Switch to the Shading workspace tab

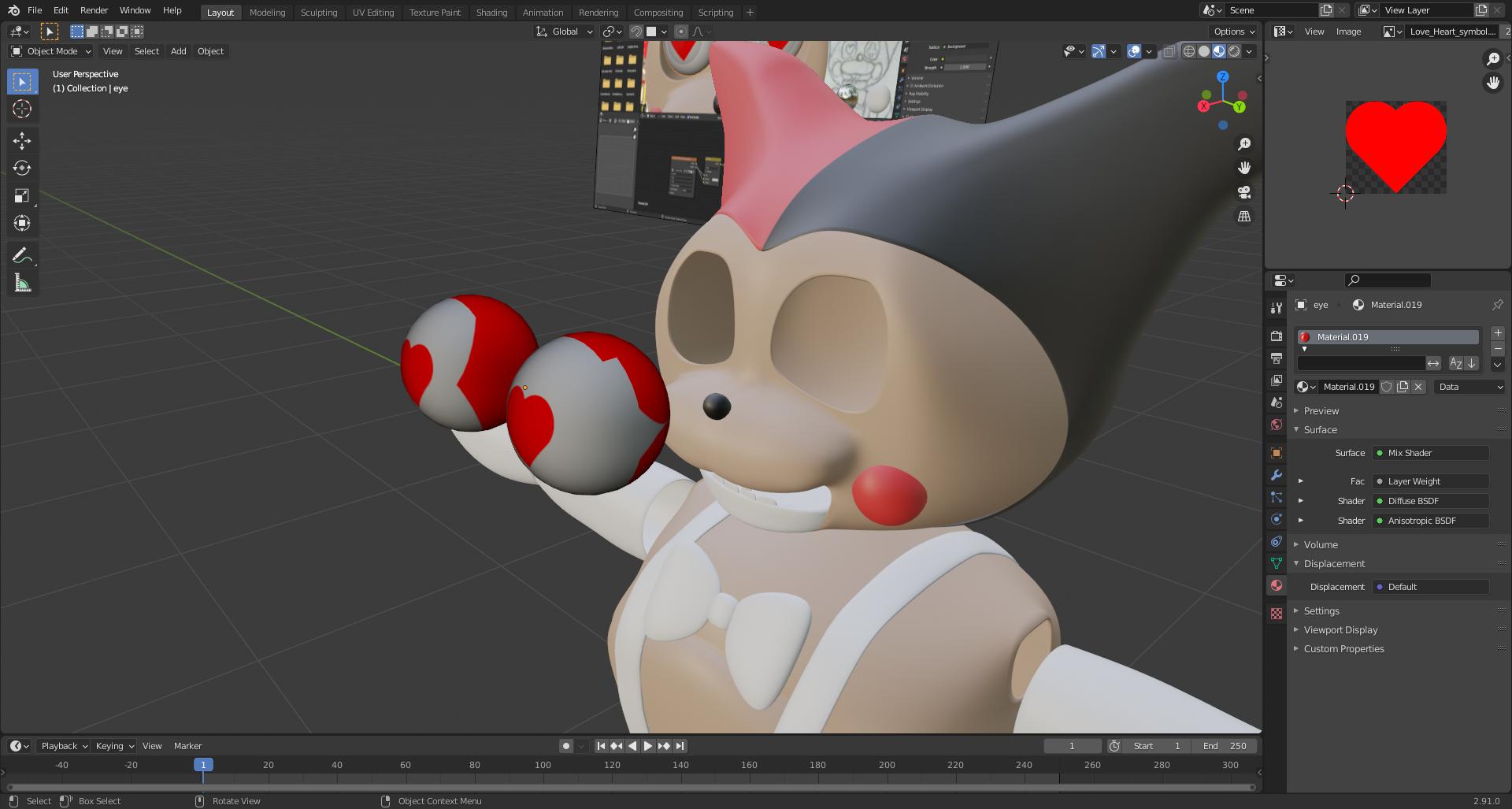tap(491, 13)
